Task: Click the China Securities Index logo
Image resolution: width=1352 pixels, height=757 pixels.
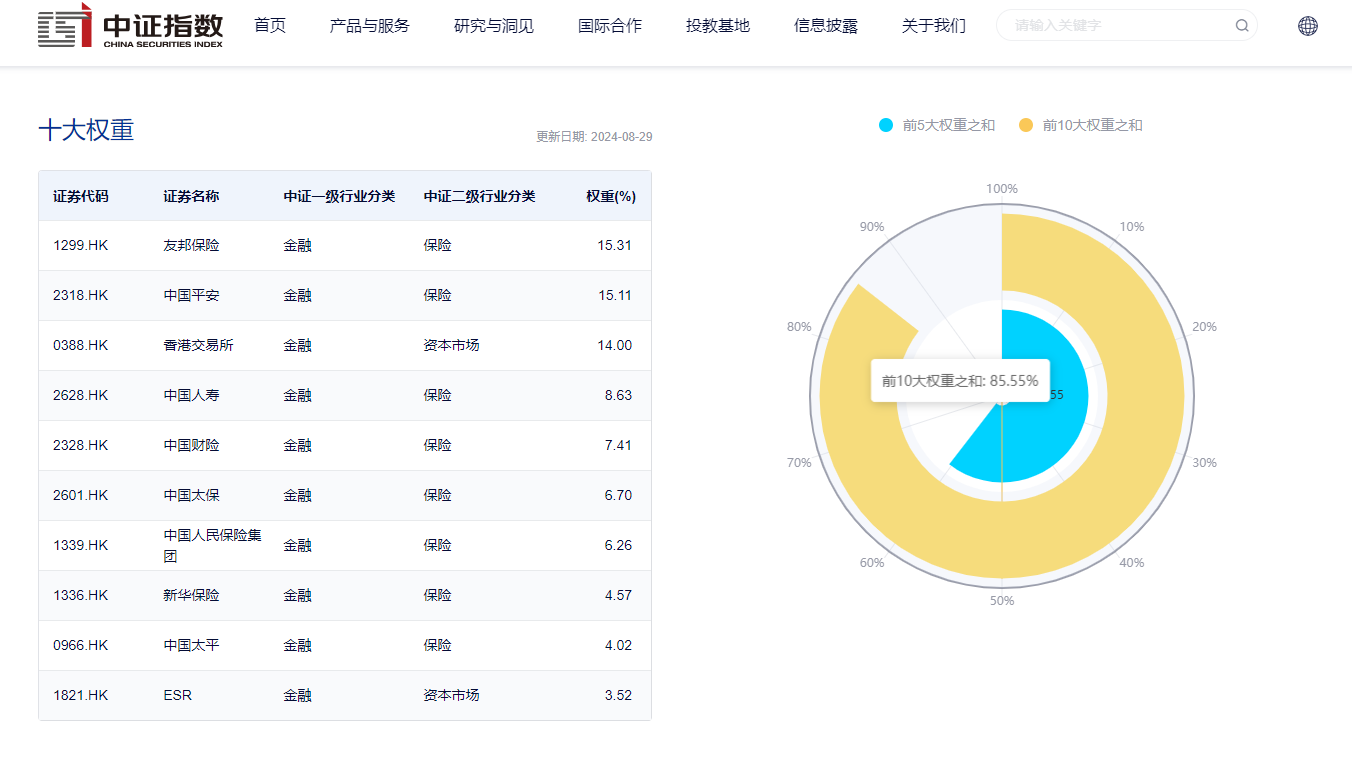Action: 130,26
